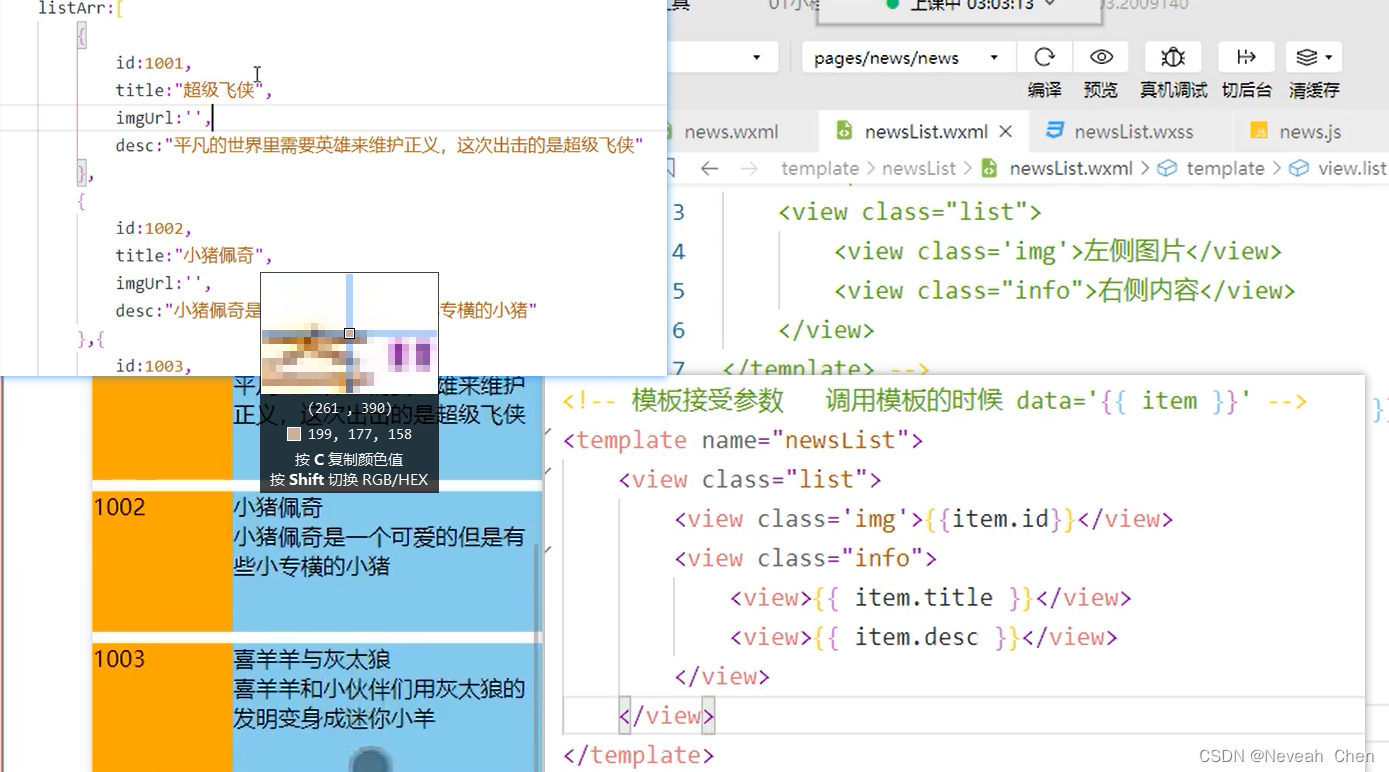Screen dimensions: 1389x772
Task: Open real-device debugging (真机调试) bug icon
Action: pos(1173,57)
